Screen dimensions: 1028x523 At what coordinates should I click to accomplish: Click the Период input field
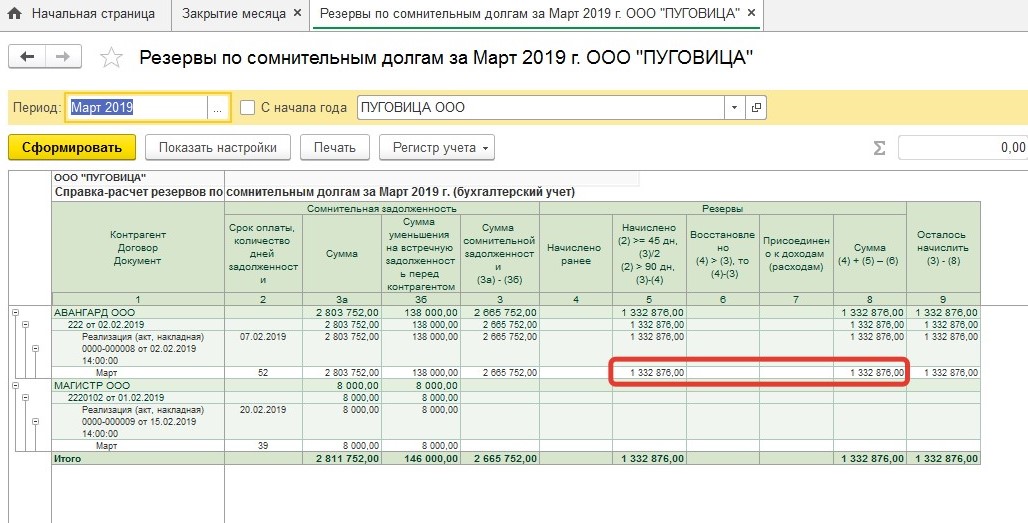[135, 108]
